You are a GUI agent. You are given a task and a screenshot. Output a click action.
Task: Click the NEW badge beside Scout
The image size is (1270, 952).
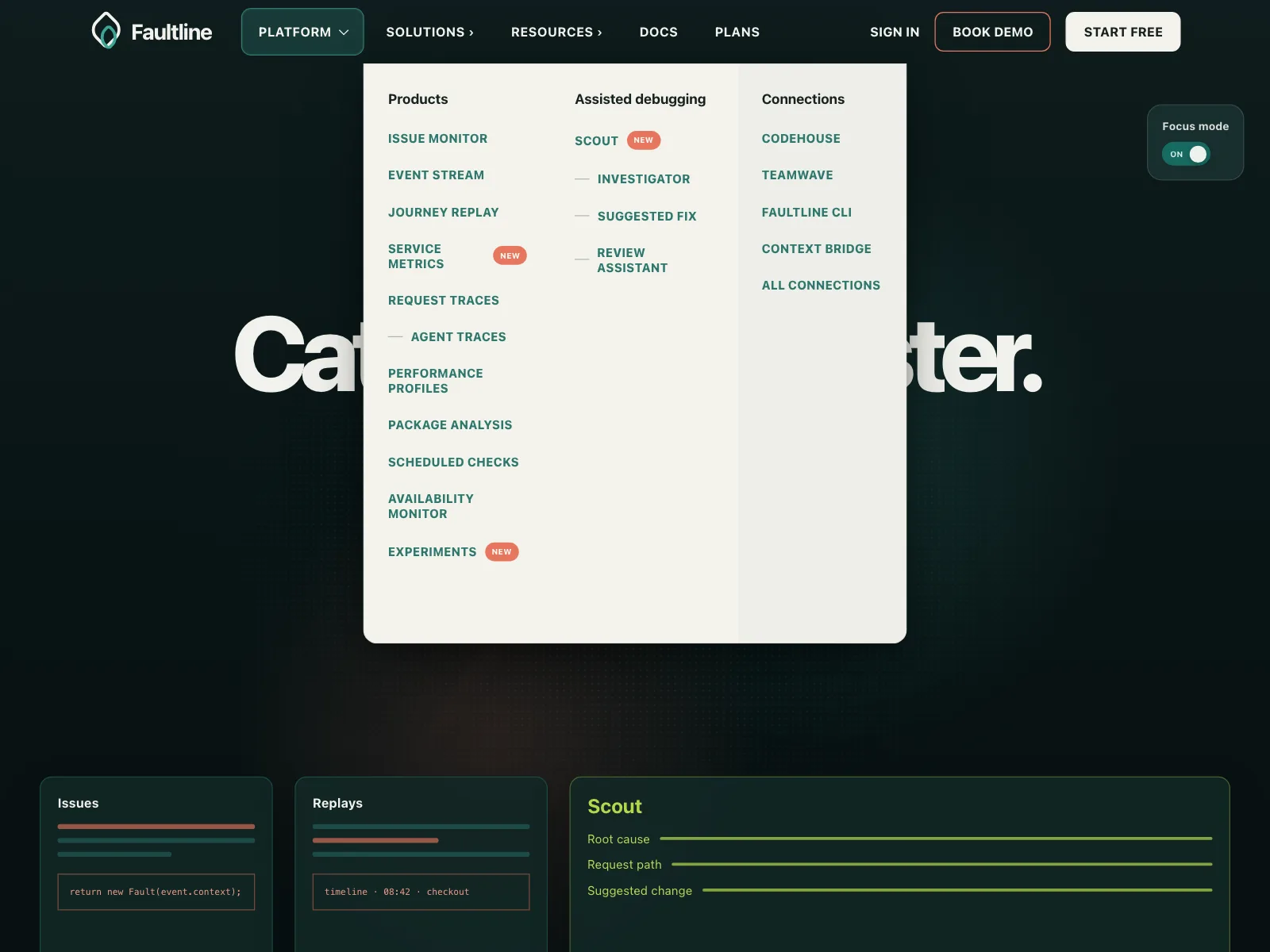coord(644,140)
